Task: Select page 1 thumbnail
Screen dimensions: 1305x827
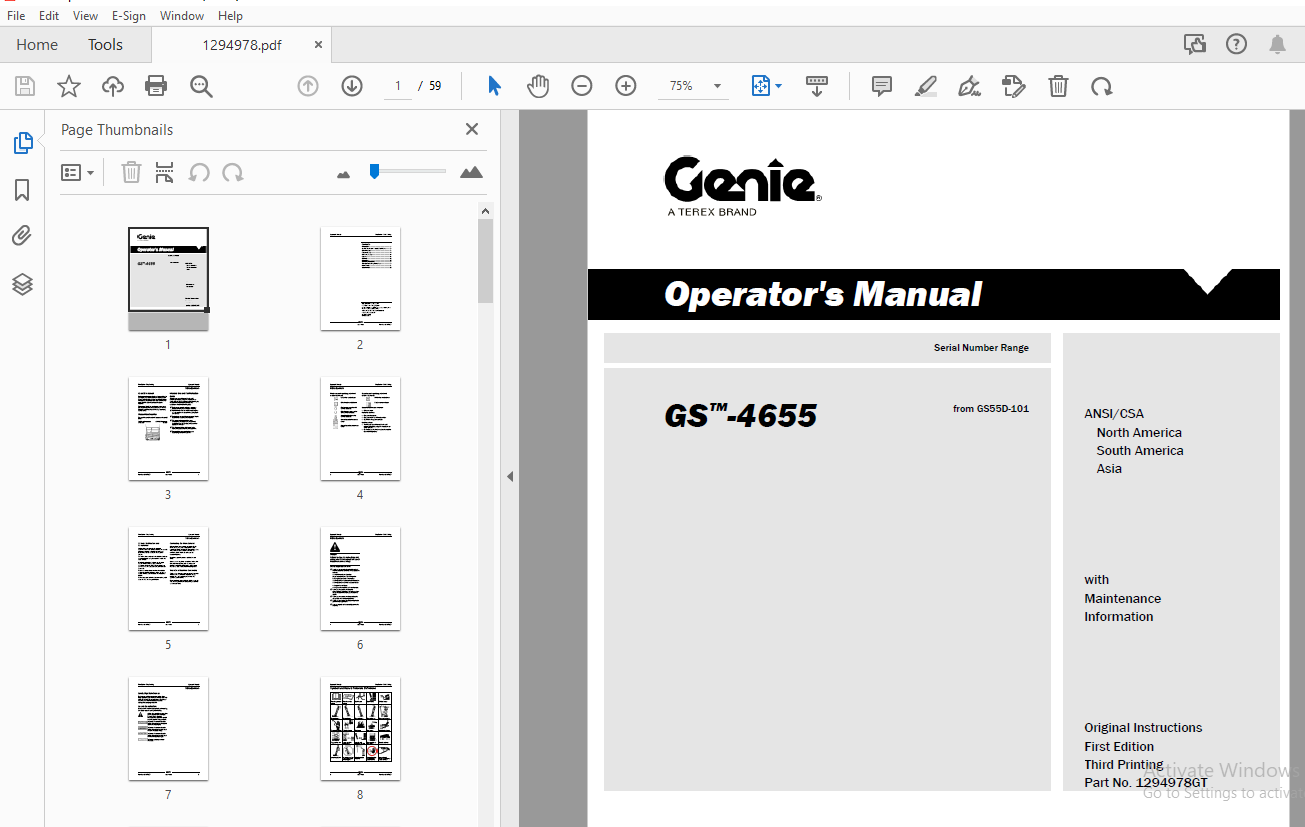Action: click(168, 279)
